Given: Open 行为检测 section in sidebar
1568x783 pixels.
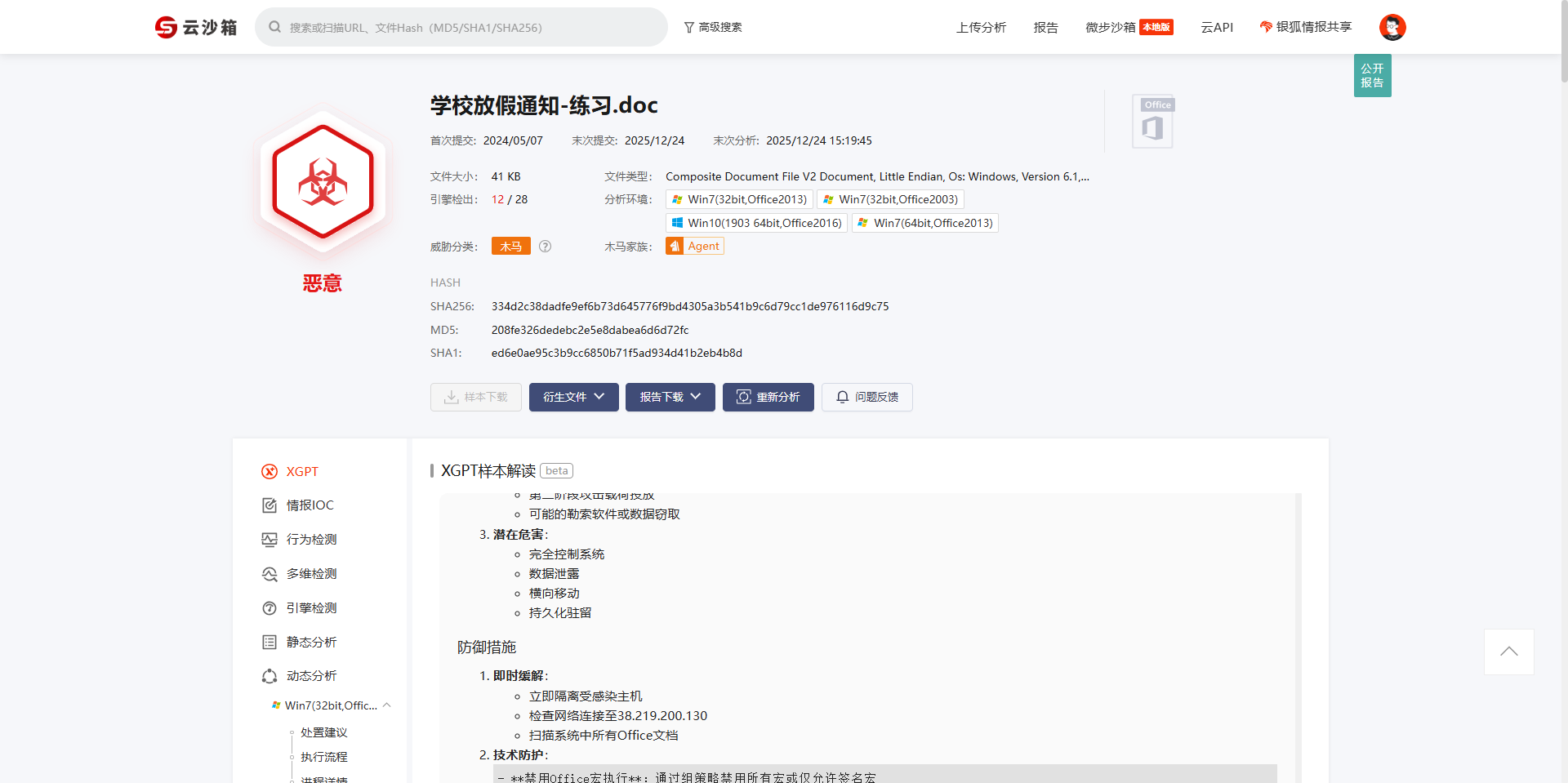Looking at the screenshot, I should click(x=311, y=540).
